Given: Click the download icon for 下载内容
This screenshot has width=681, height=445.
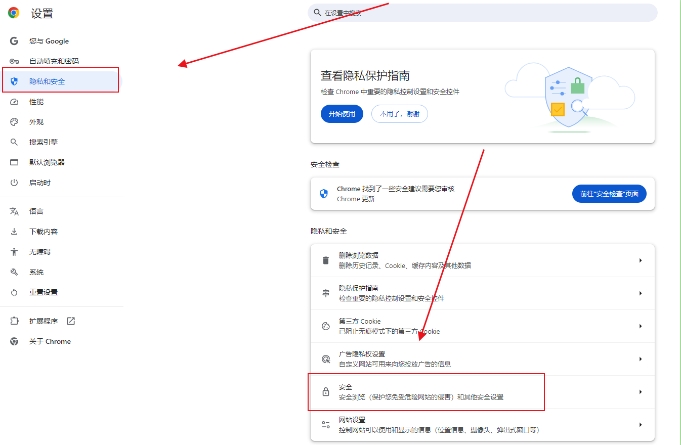Looking at the screenshot, I should pyautogui.click(x=14, y=232).
